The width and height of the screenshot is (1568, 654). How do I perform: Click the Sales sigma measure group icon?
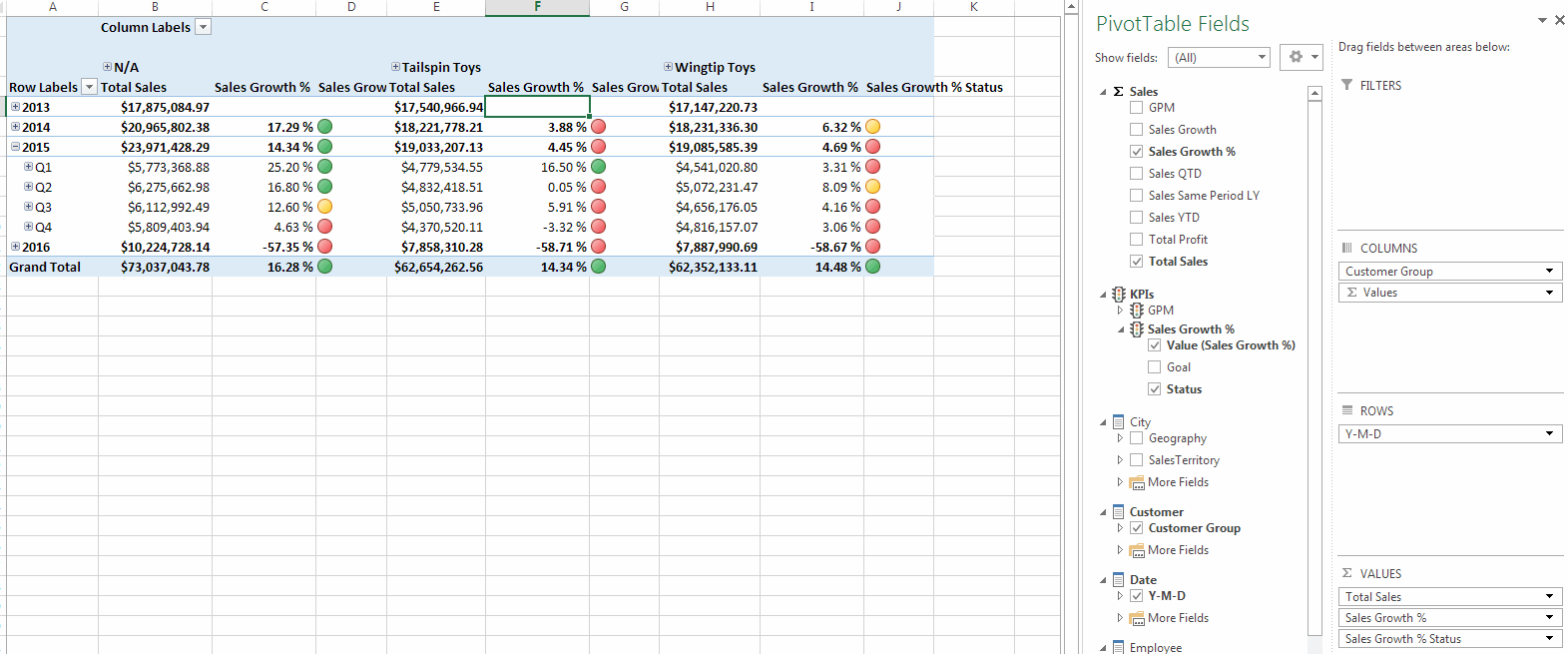[1119, 91]
